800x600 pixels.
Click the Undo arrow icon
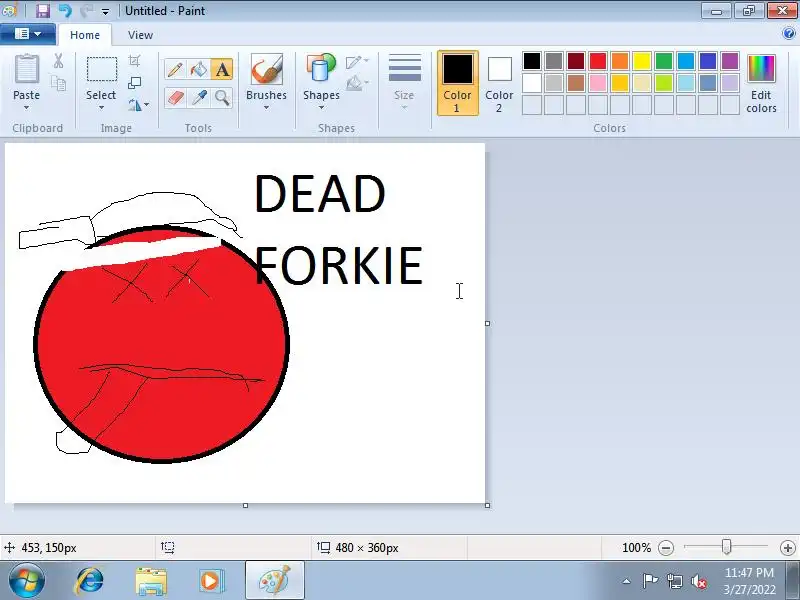65,11
